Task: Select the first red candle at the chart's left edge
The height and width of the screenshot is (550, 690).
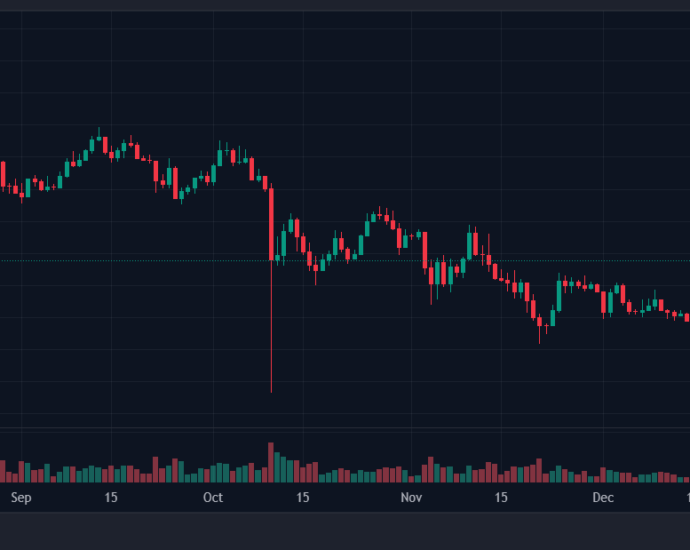Action: (2, 174)
